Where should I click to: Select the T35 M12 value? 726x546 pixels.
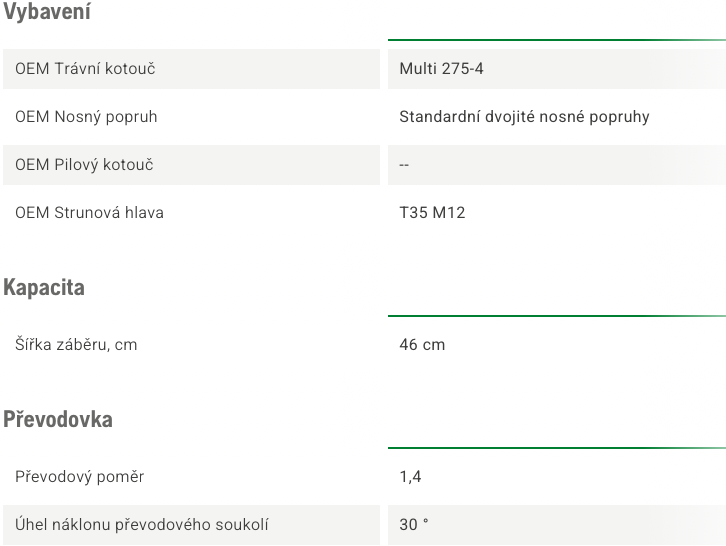[x=432, y=213]
